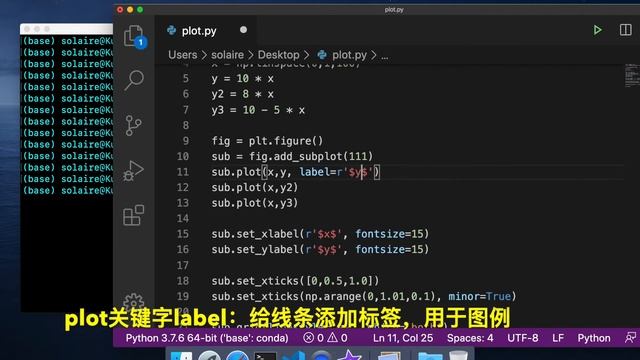Open the Desktop breadcrumb

click(278, 55)
